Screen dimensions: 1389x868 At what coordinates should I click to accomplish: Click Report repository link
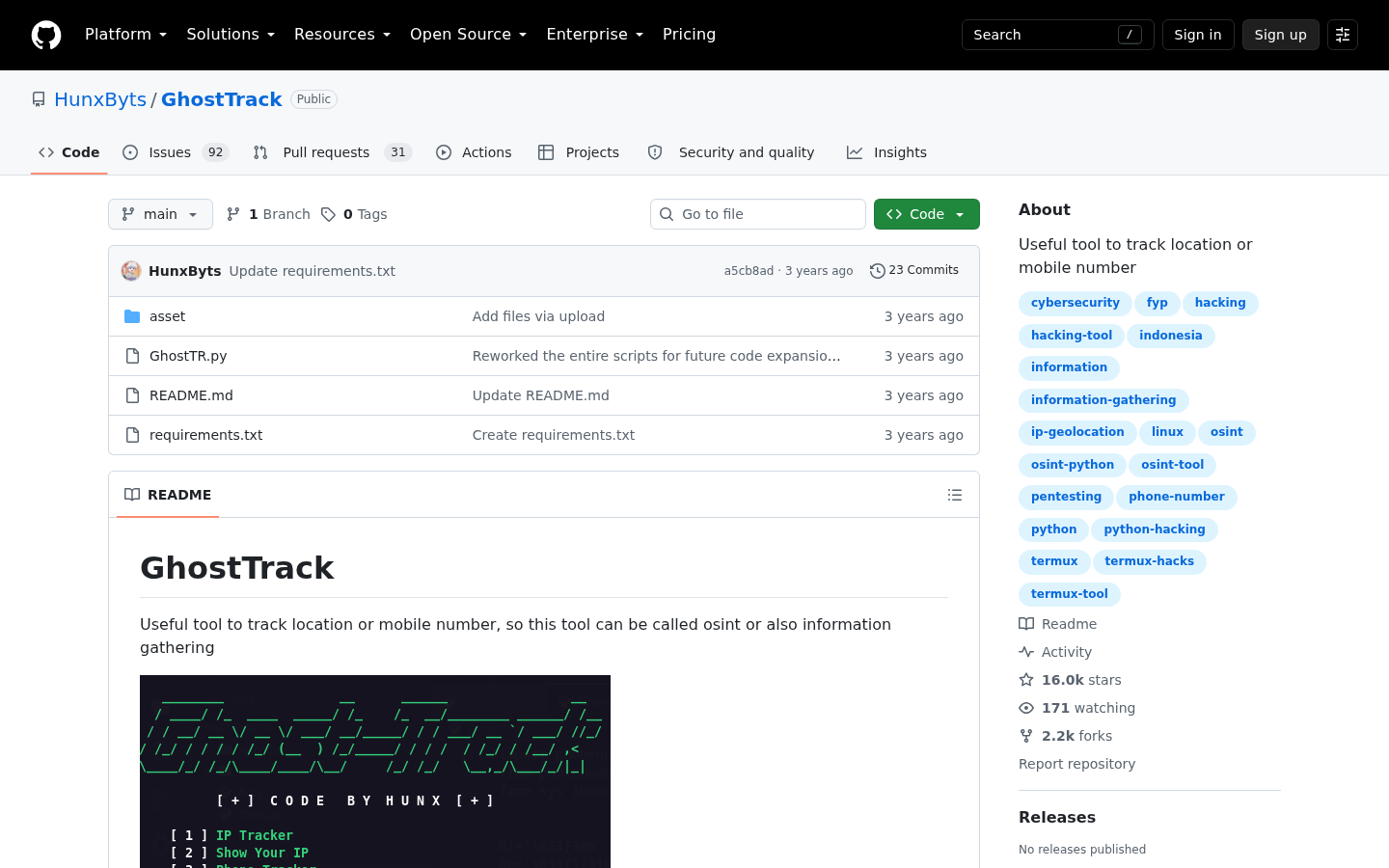coord(1076,764)
